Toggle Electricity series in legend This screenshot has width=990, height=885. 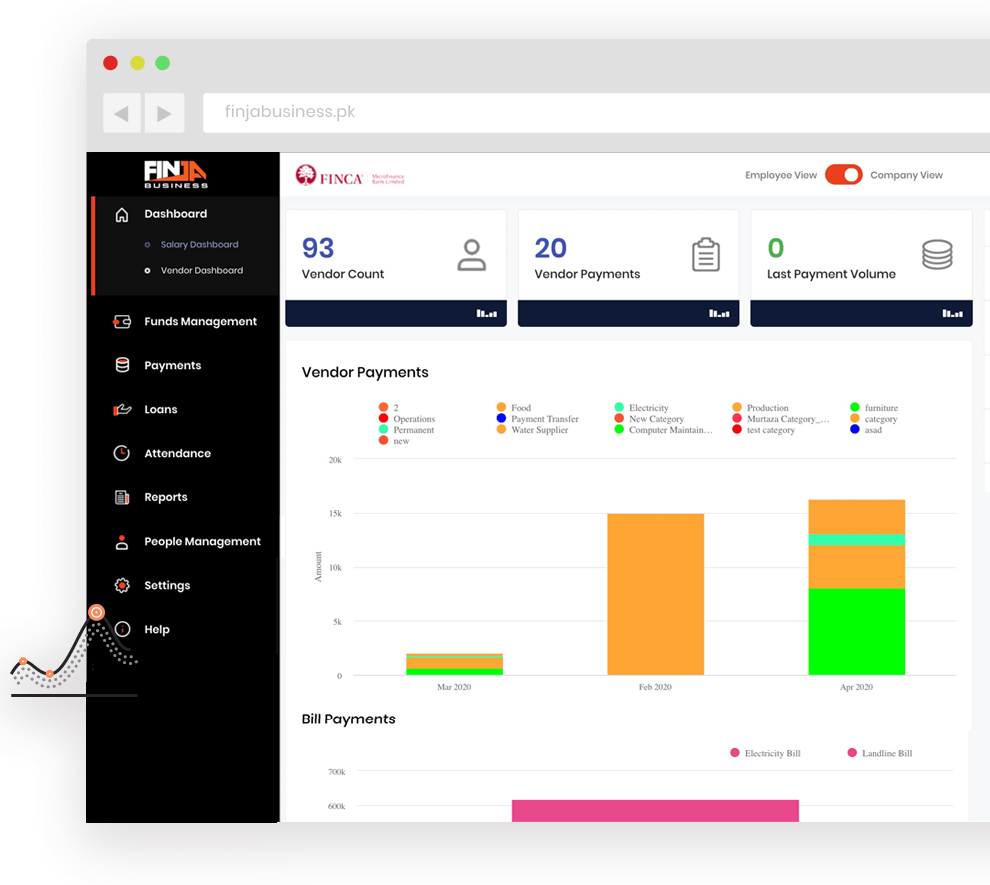tap(641, 407)
